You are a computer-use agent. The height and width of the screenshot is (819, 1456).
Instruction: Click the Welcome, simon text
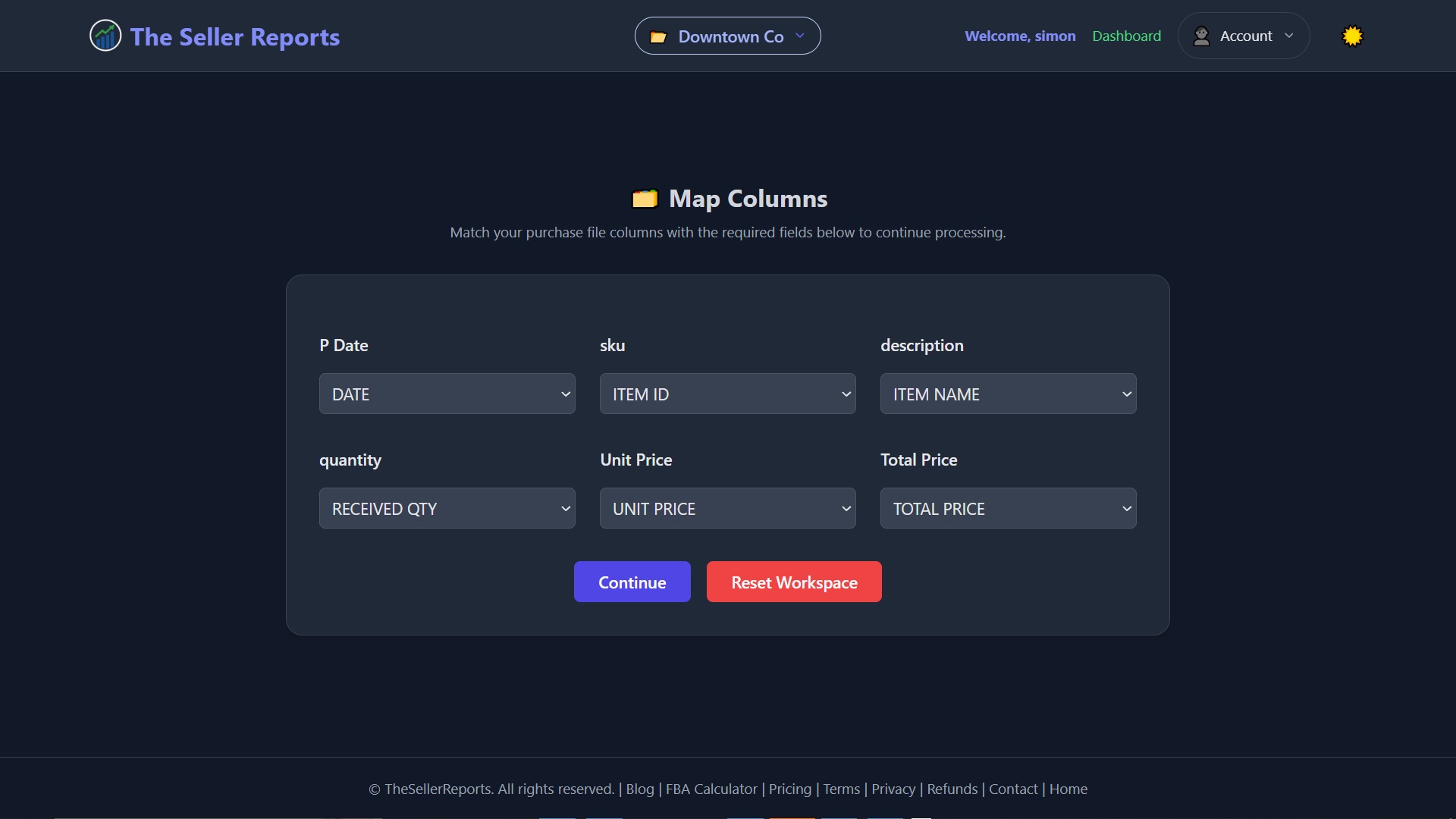click(x=1020, y=36)
